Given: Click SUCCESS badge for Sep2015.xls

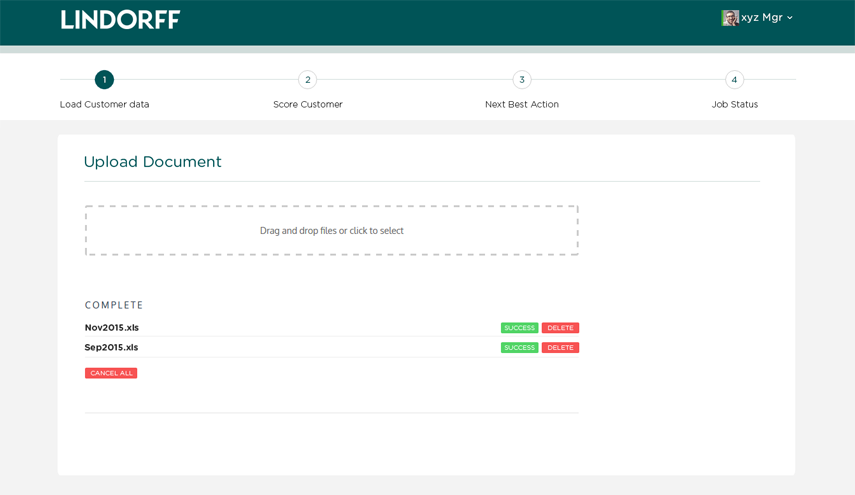Looking at the screenshot, I should pos(519,348).
